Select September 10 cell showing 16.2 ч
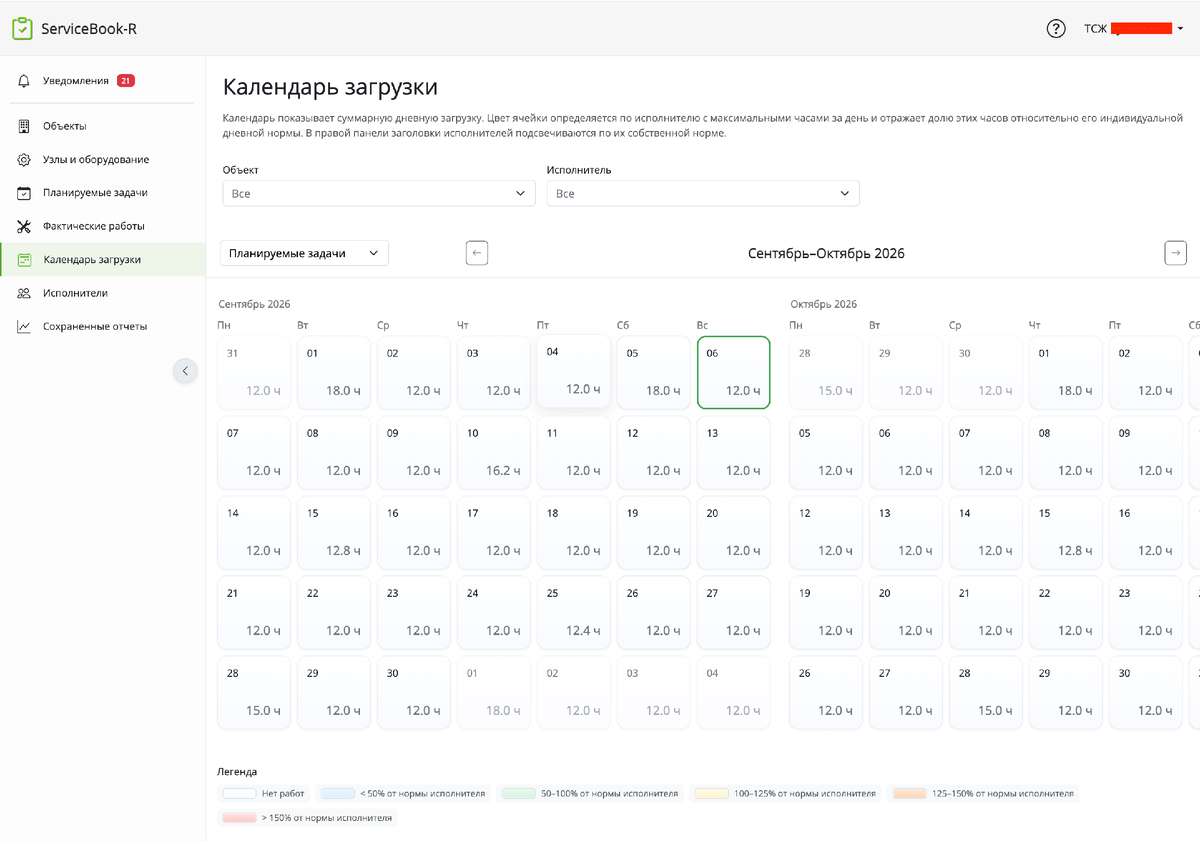The width and height of the screenshot is (1200, 842). (x=493, y=453)
